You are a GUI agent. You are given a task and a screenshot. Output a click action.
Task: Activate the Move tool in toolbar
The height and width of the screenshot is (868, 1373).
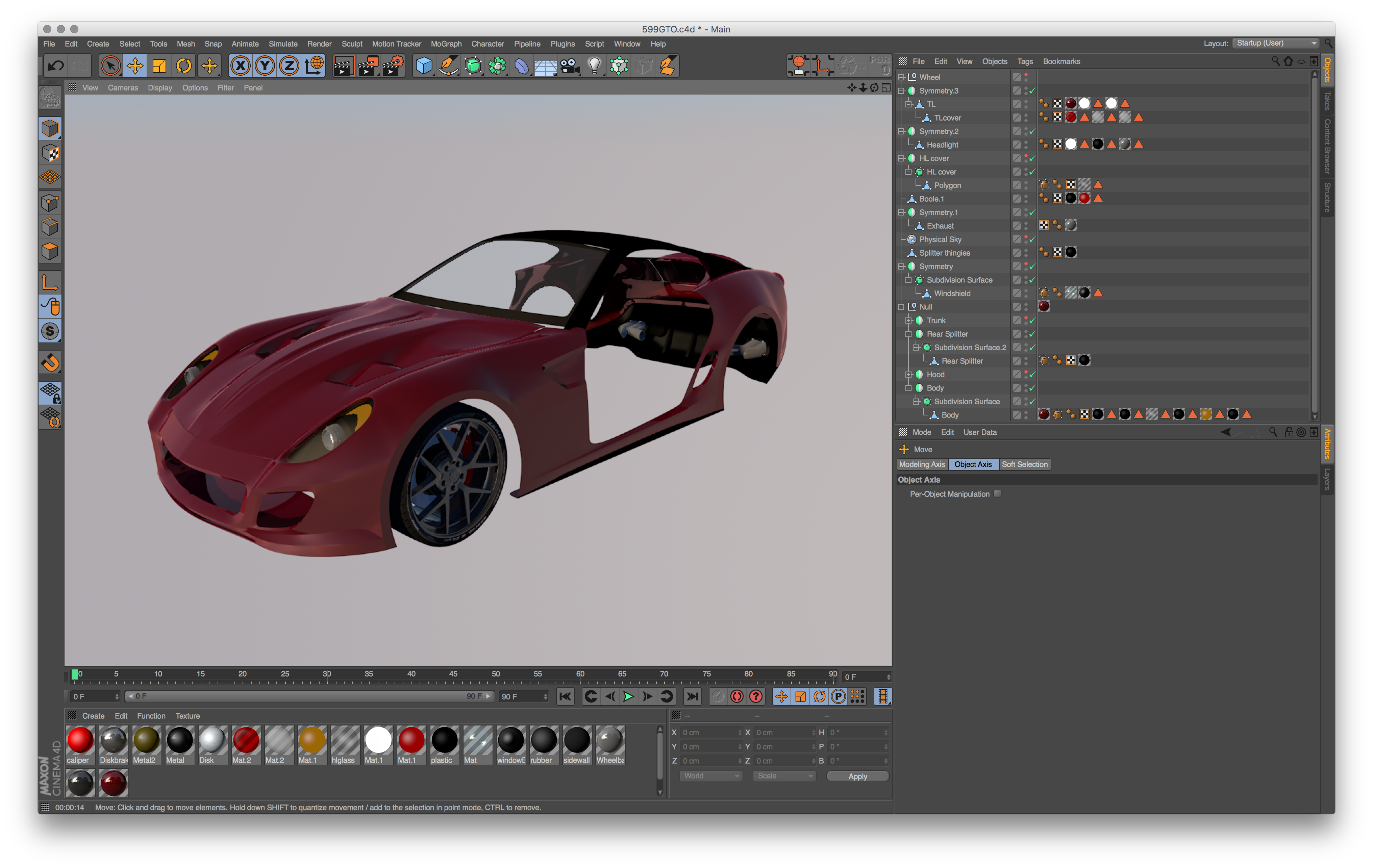[135, 66]
